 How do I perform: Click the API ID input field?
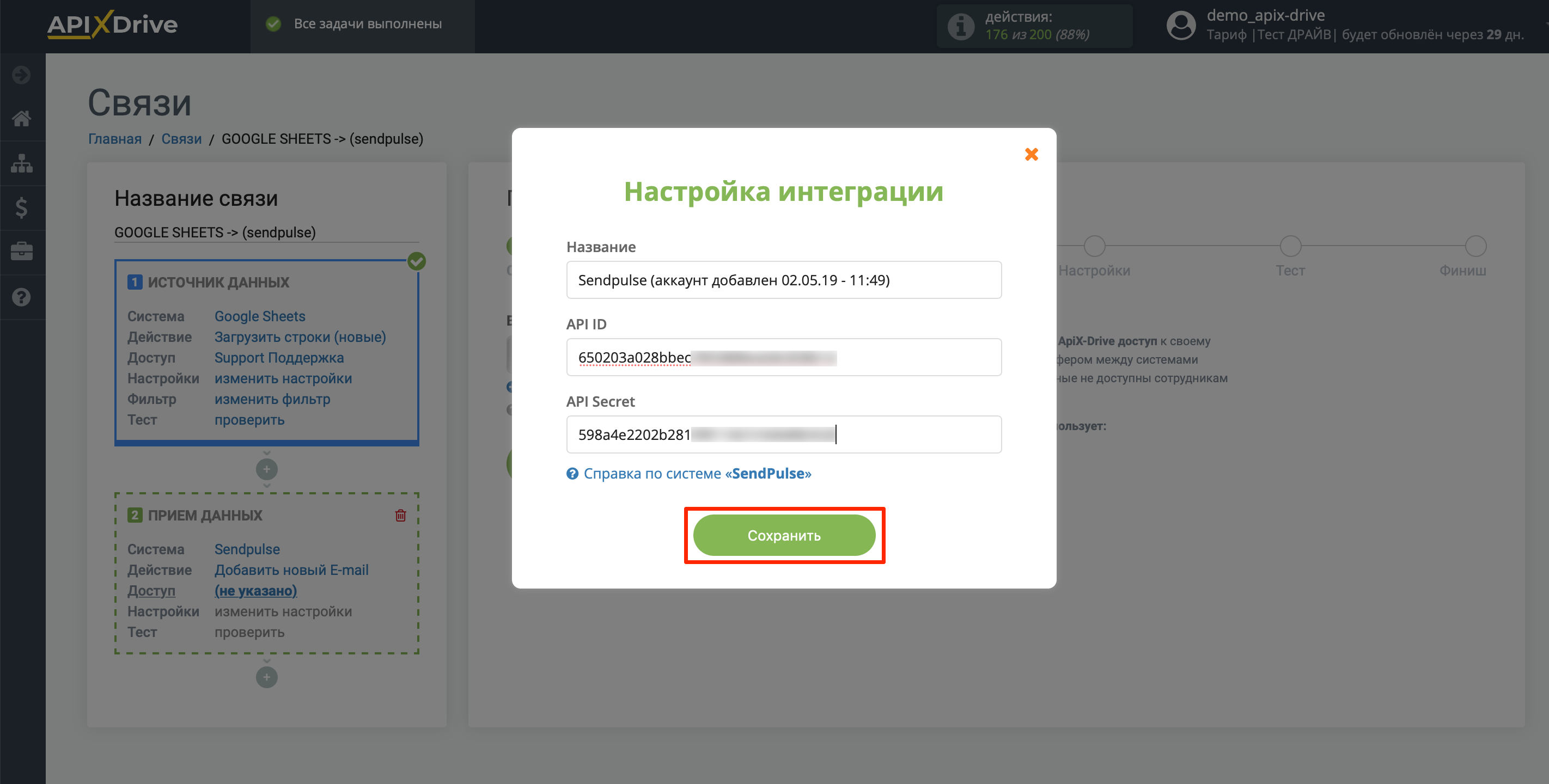coord(784,357)
